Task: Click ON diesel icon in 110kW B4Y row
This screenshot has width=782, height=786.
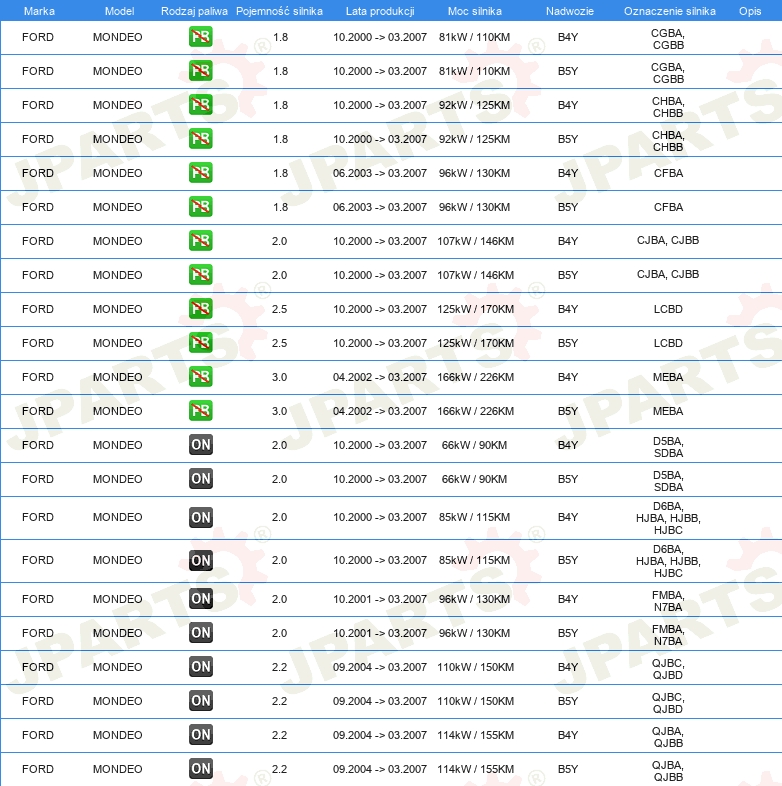Action: (201, 667)
